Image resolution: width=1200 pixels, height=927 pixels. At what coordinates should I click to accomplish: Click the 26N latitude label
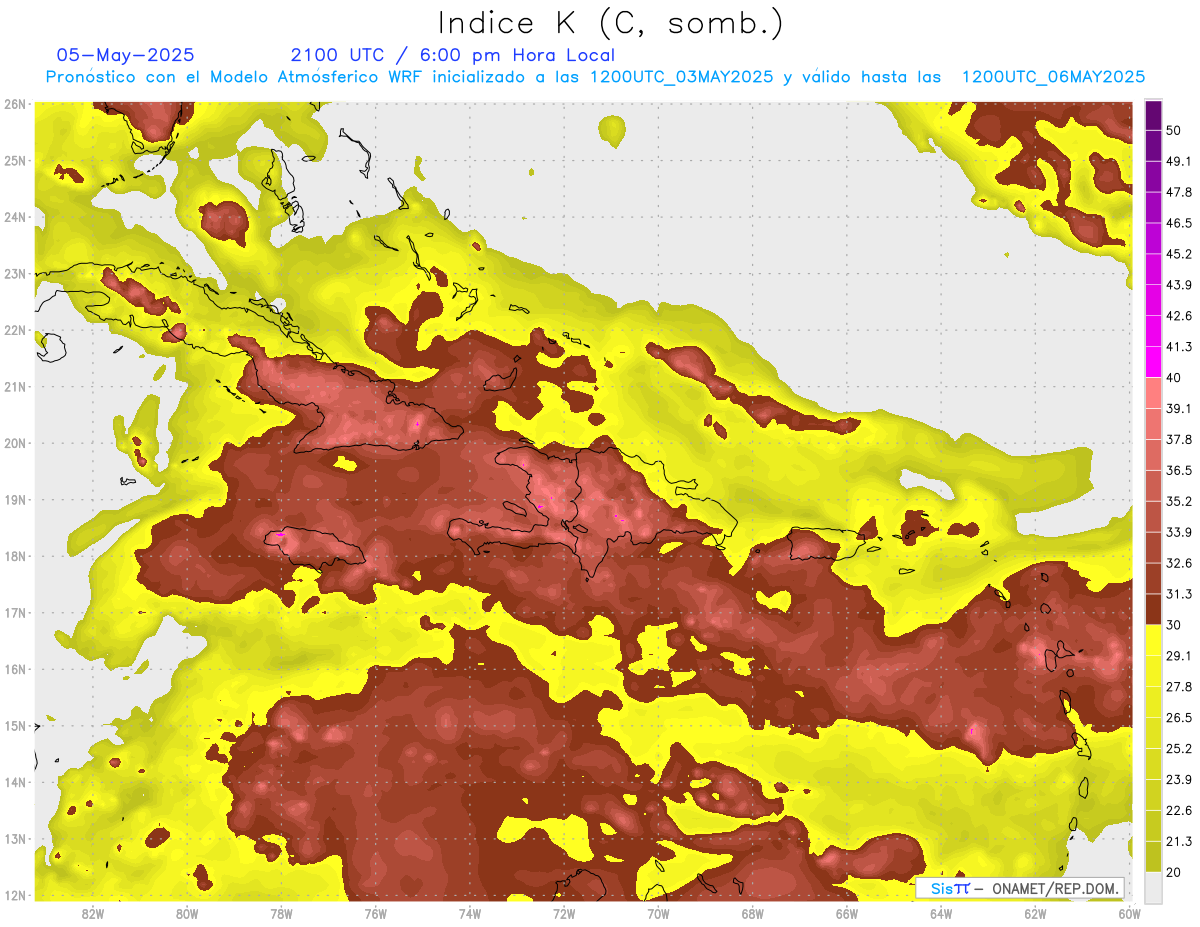[14, 104]
